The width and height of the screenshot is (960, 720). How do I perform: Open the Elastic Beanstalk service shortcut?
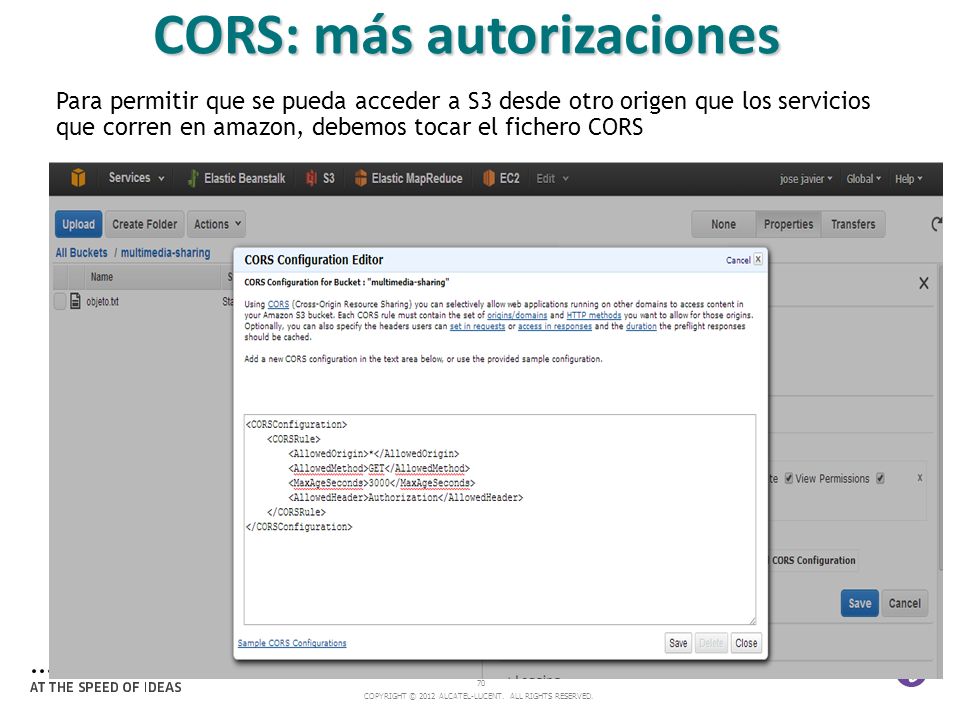point(236,178)
